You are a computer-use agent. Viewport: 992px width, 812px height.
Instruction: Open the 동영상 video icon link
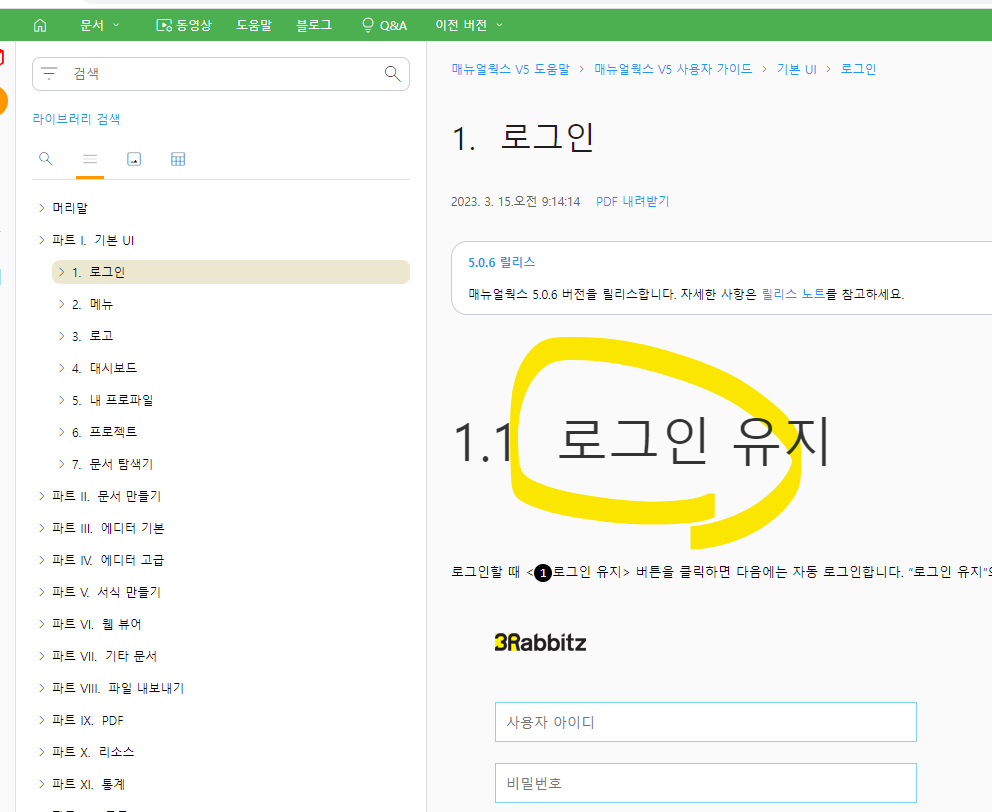click(164, 25)
